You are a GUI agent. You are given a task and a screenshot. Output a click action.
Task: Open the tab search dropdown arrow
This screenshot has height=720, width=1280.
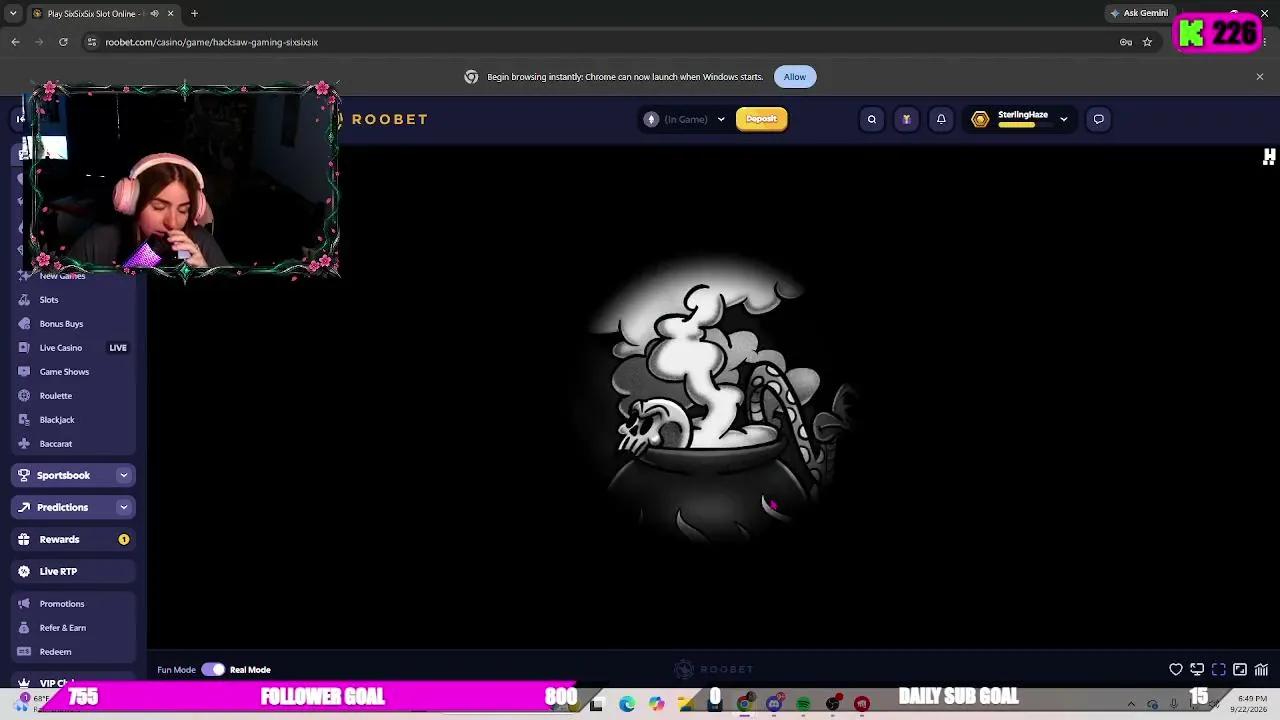[13, 13]
